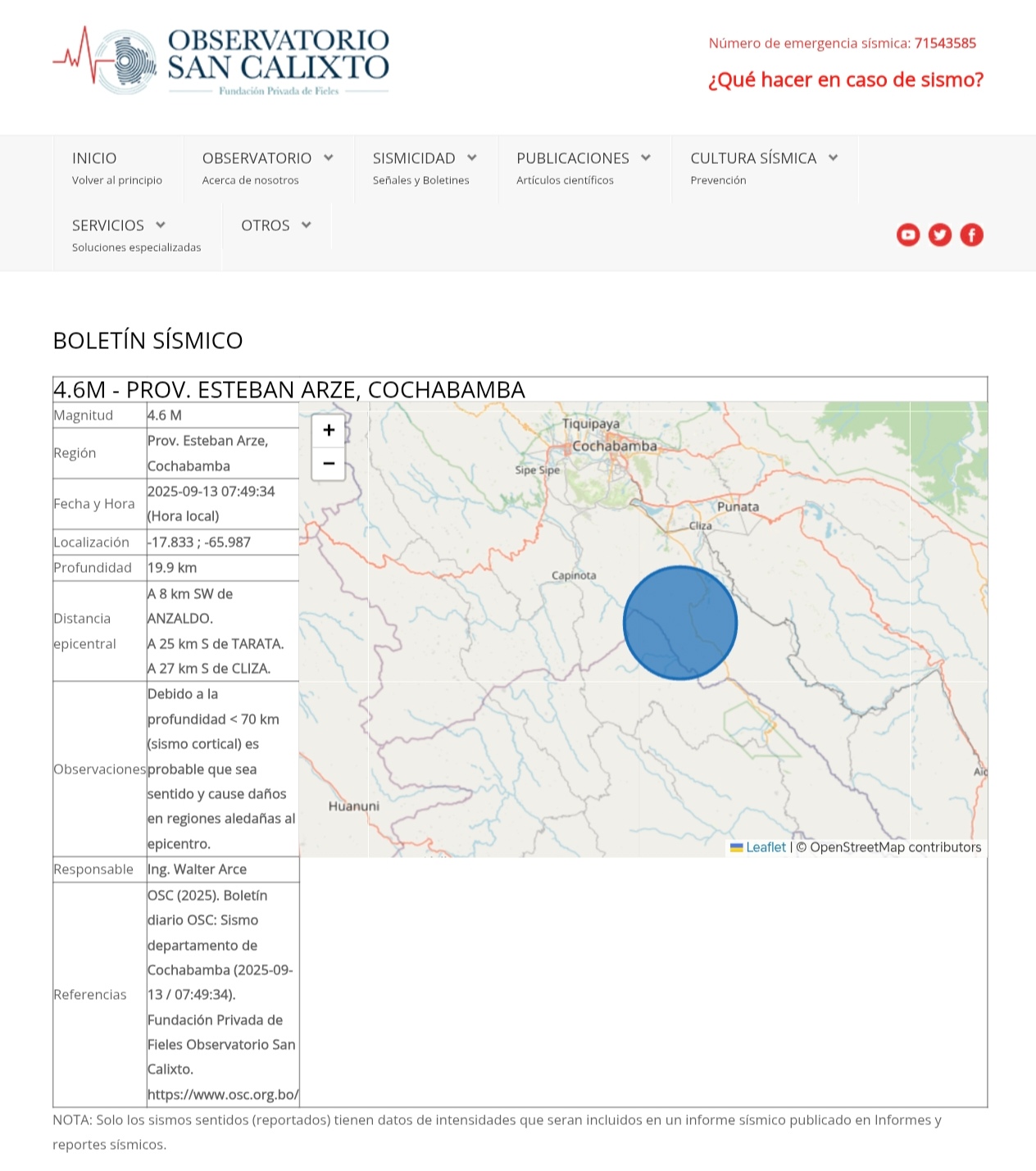Open the YouTube channel icon
The image size is (1036, 1171).
[x=908, y=235]
